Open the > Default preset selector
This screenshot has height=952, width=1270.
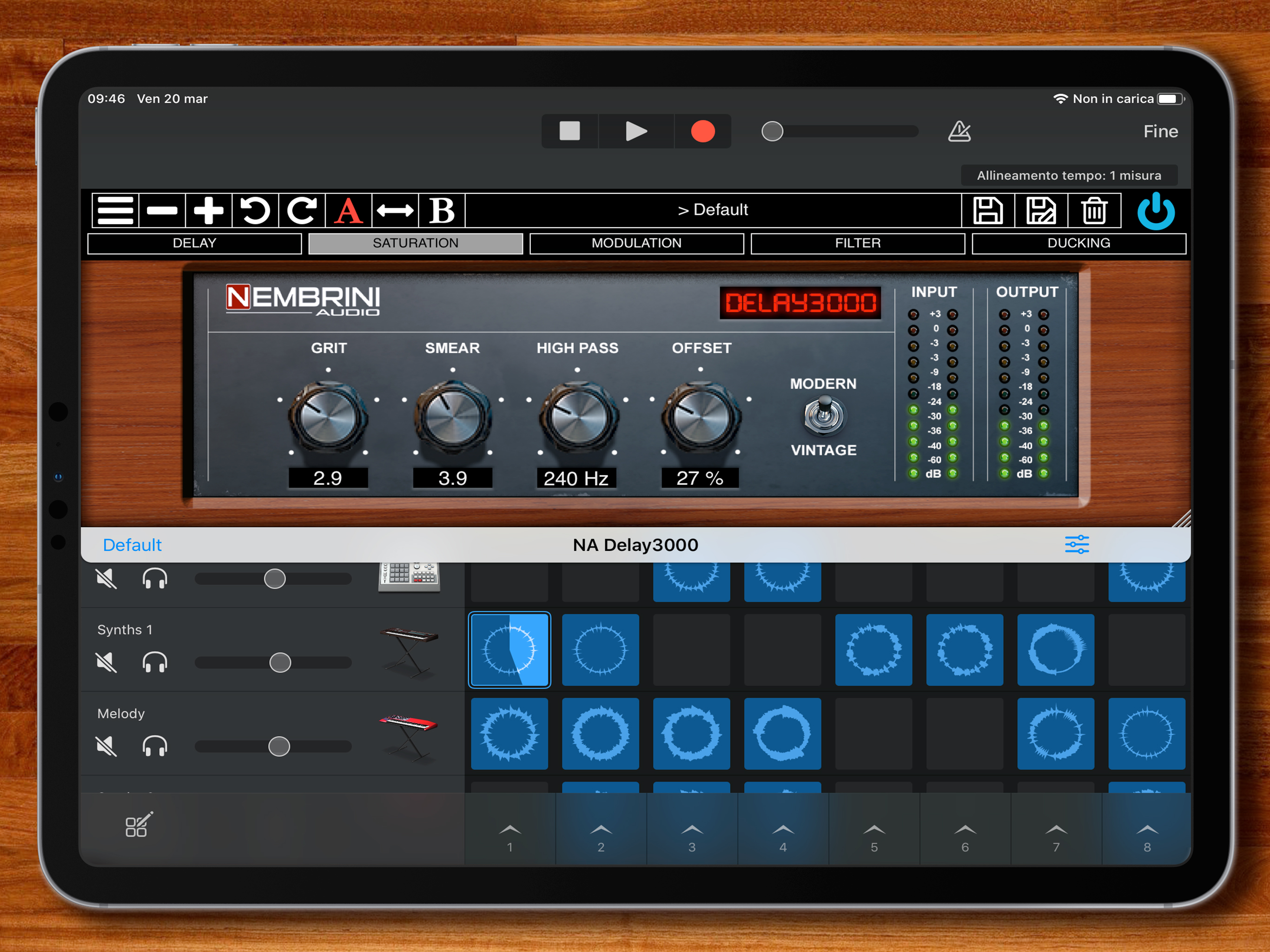click(713, 210)
